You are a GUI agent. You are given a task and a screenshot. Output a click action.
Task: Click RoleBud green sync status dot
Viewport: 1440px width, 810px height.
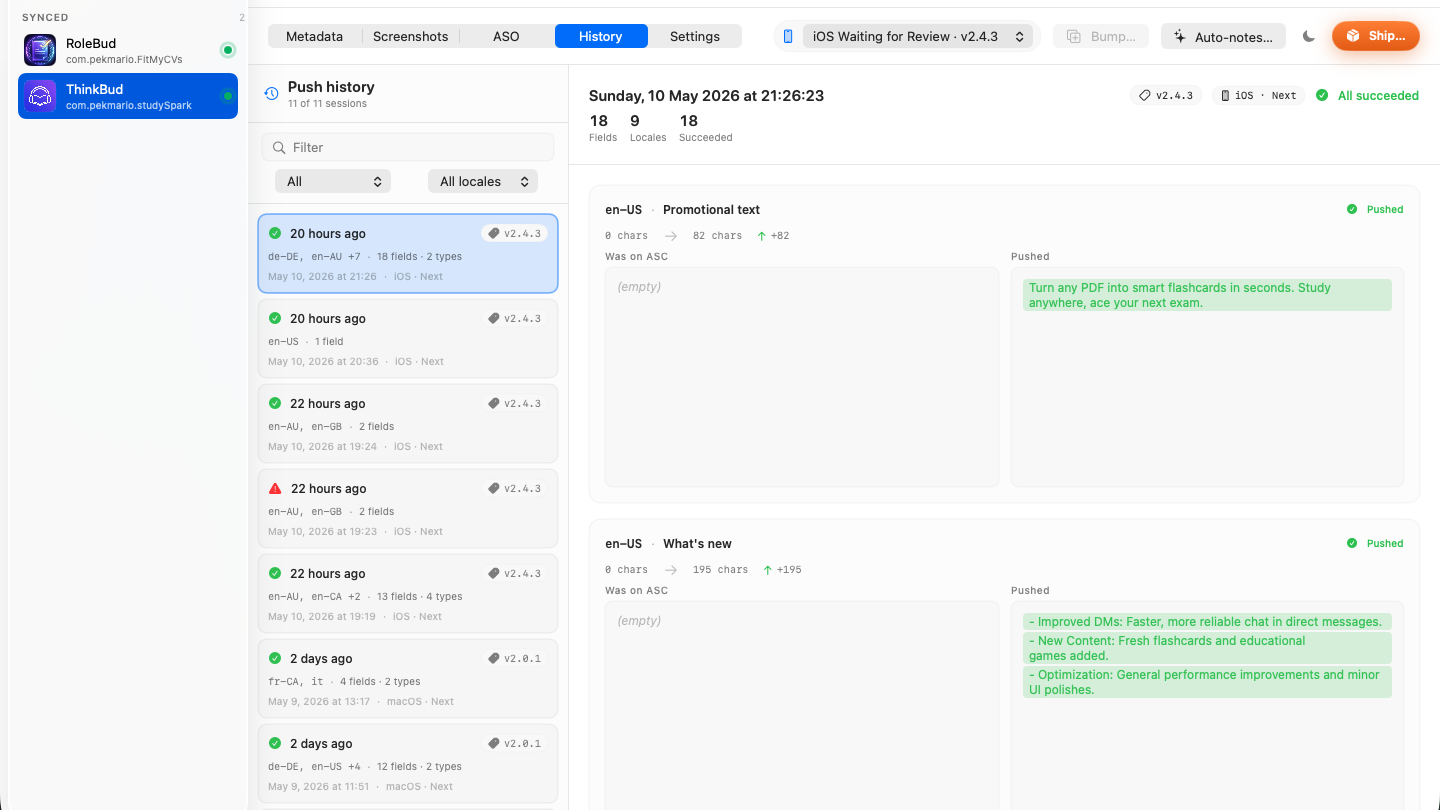[x=227, y=50]
